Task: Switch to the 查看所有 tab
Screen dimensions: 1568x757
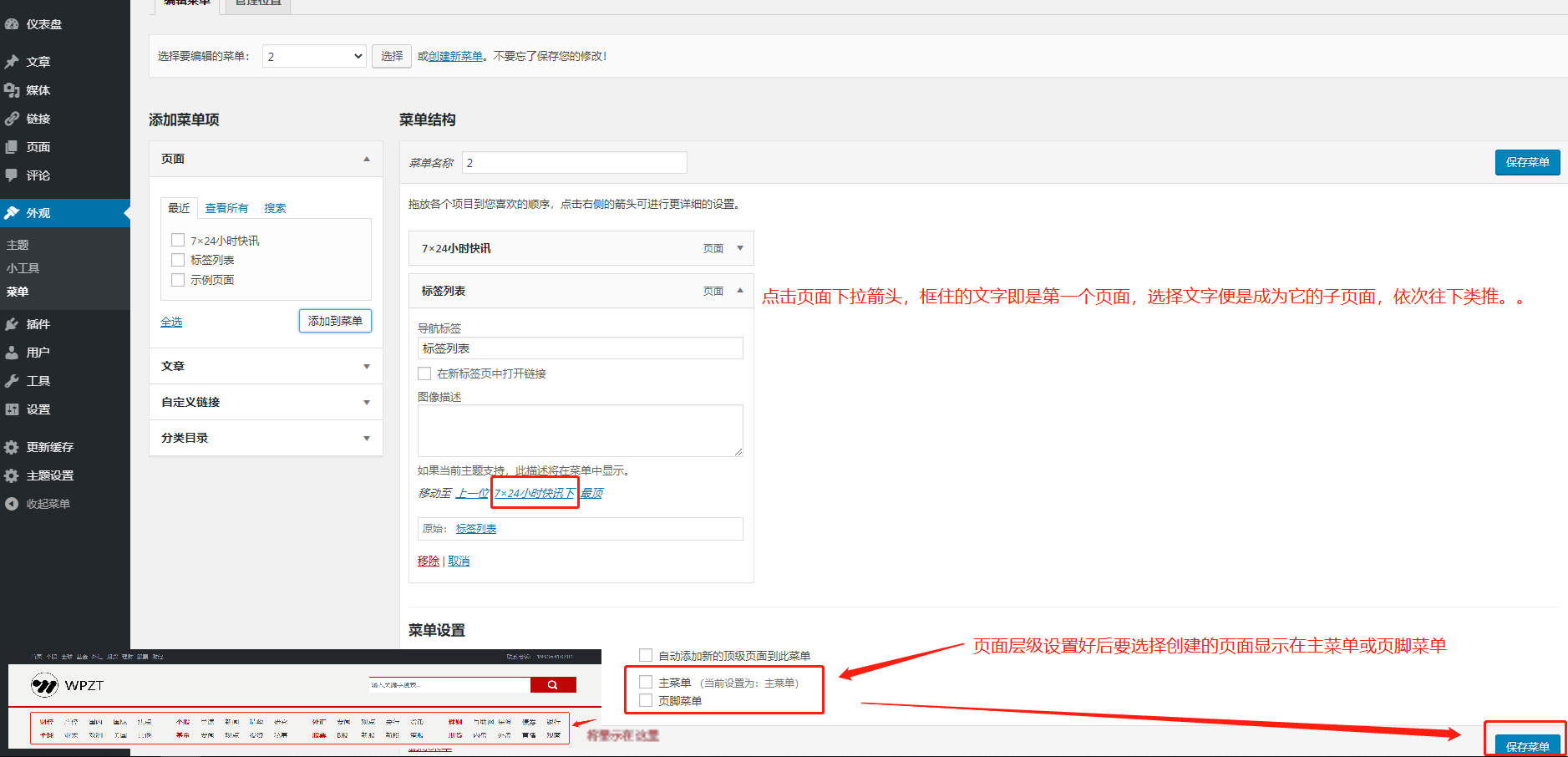Action: [227, 208]
